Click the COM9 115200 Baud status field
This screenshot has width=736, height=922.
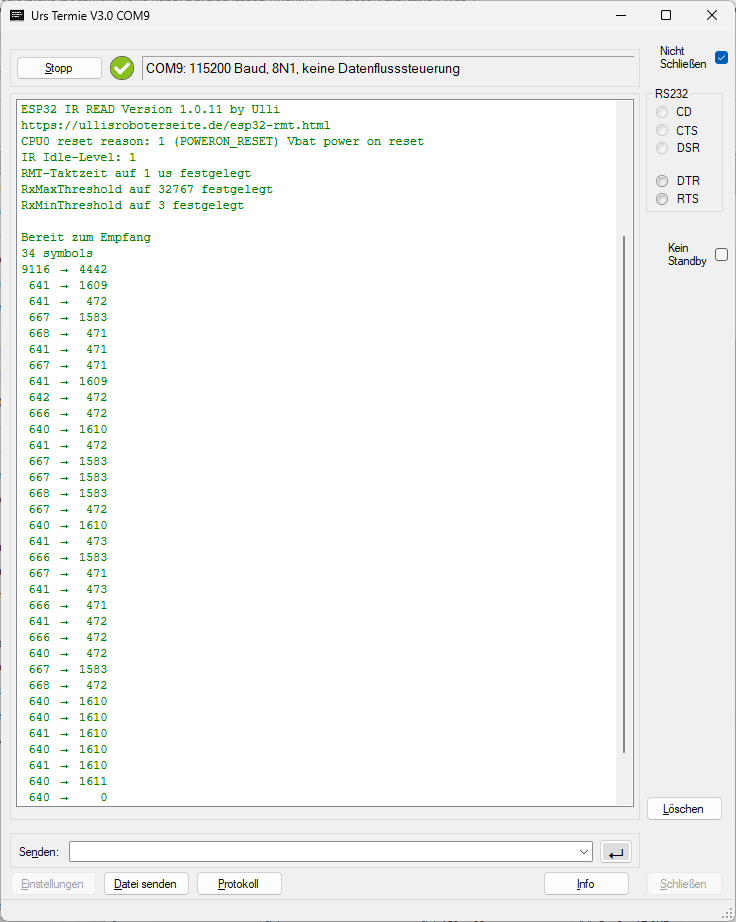click(x=388, y=69)
